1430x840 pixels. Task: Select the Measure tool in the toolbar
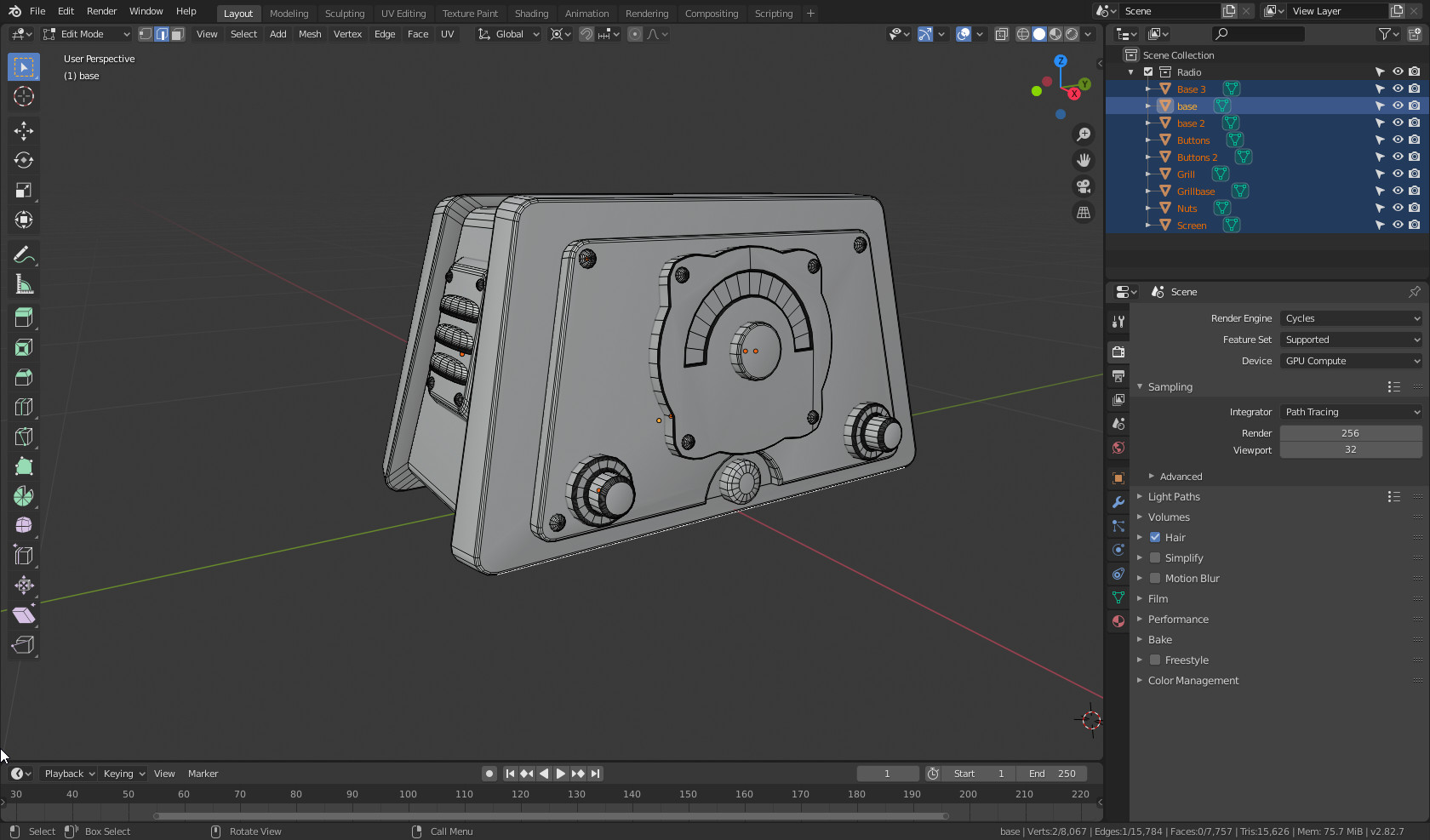coord(24,284)
